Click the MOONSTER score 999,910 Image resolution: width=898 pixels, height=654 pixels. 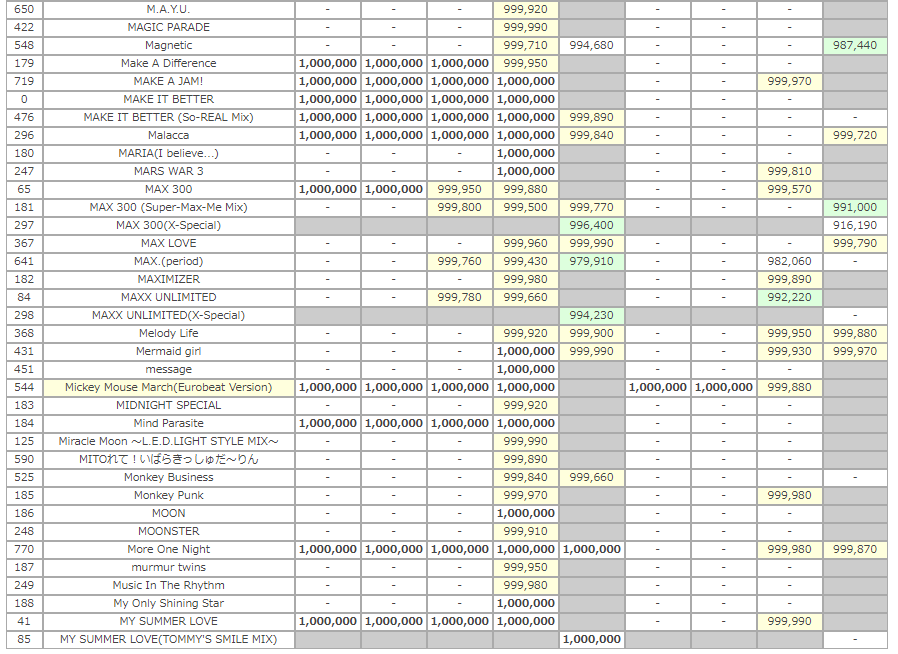(x=526, y=531)
